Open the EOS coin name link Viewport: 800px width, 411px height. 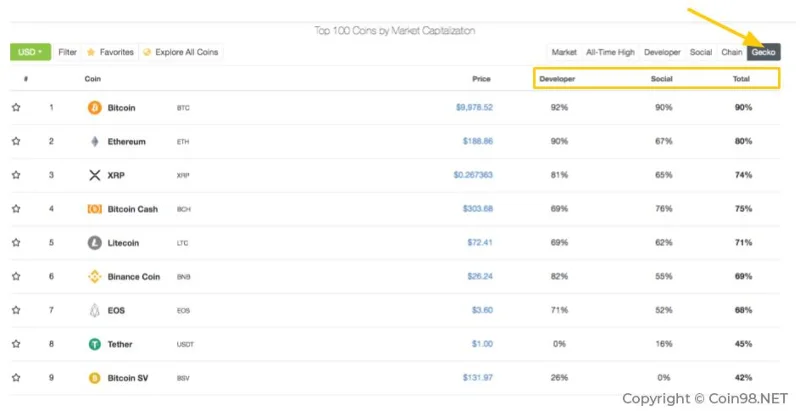point(116,310)
